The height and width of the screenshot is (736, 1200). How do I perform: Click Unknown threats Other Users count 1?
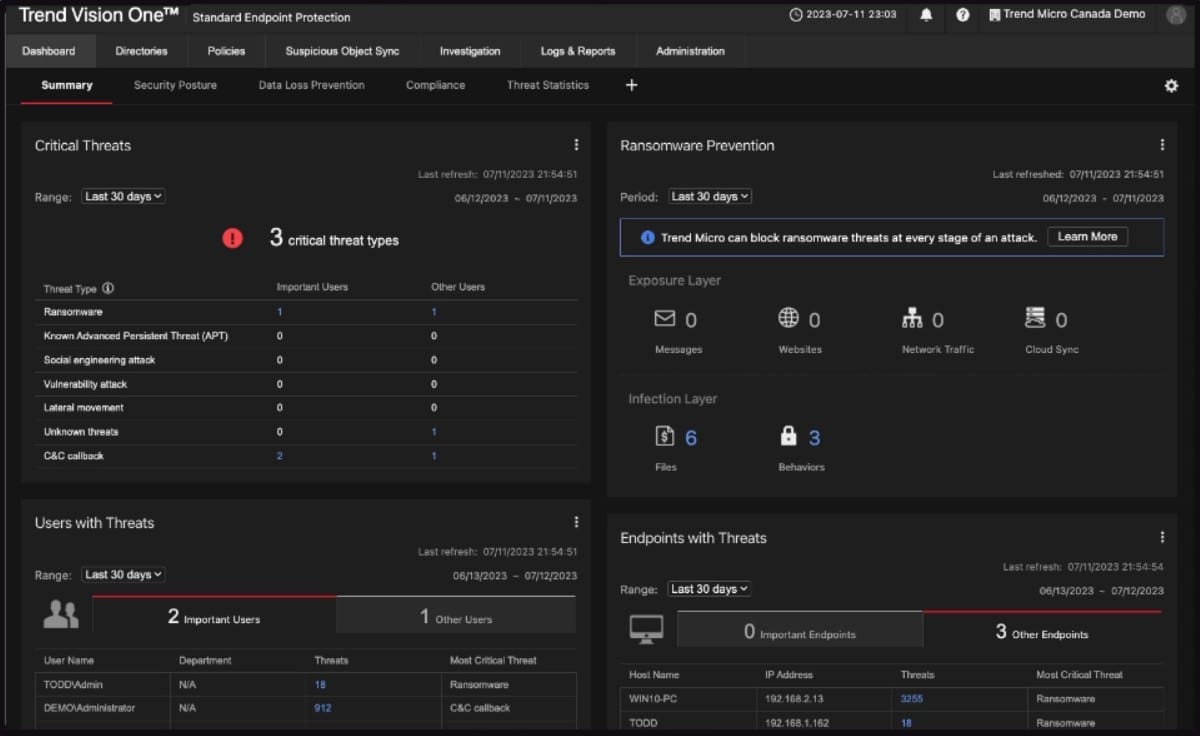click(x=434, y=432)
